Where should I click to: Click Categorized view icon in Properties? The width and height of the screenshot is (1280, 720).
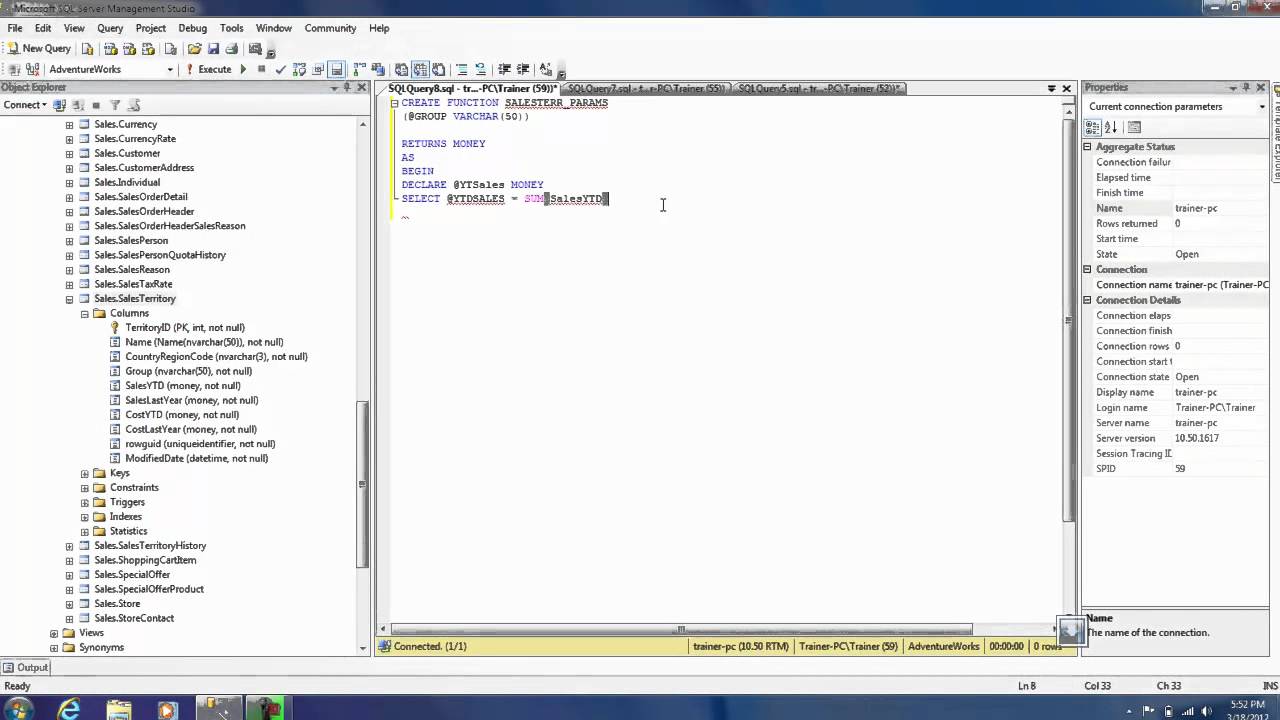point(1093,127)
